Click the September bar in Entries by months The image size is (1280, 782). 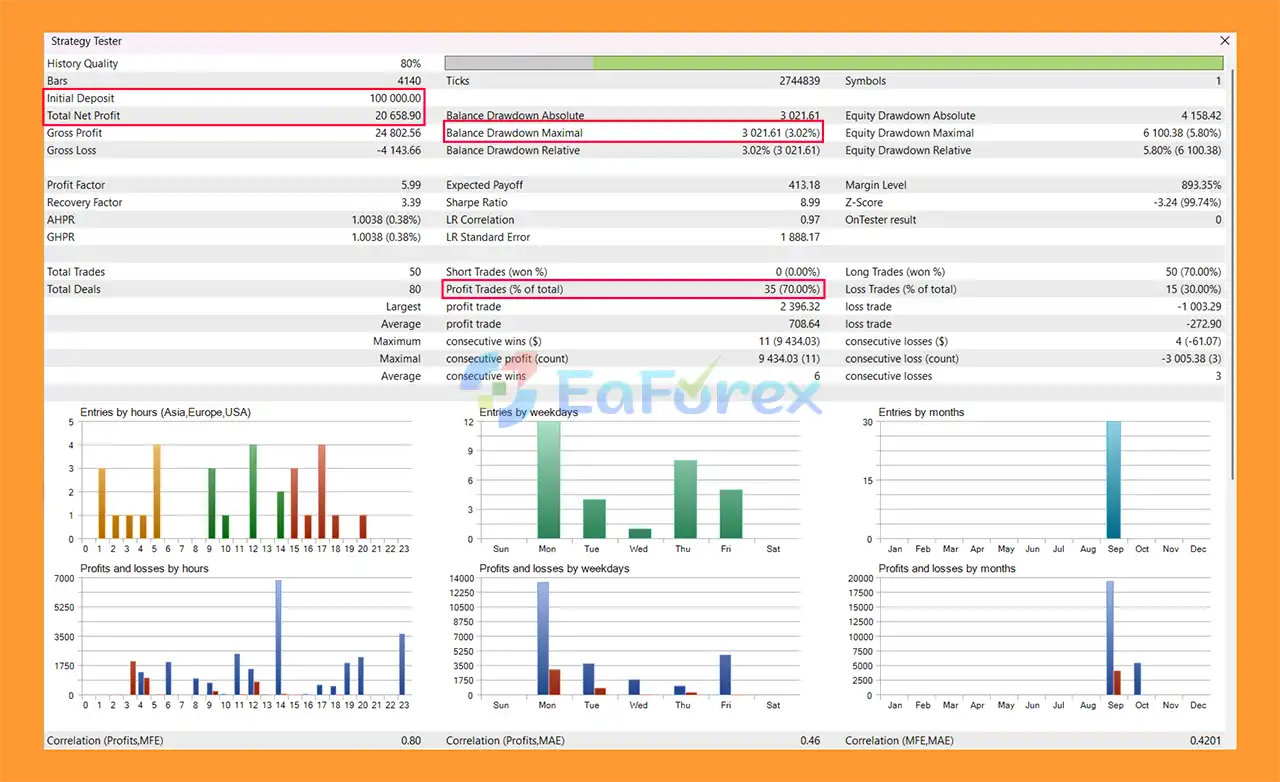point(1114,480)
